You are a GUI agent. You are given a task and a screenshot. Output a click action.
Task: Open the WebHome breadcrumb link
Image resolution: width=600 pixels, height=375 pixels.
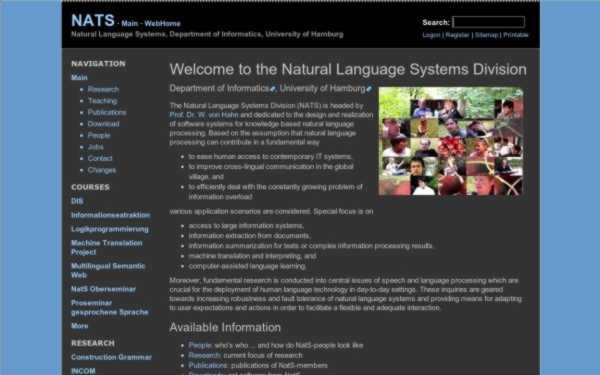[162, 23]
